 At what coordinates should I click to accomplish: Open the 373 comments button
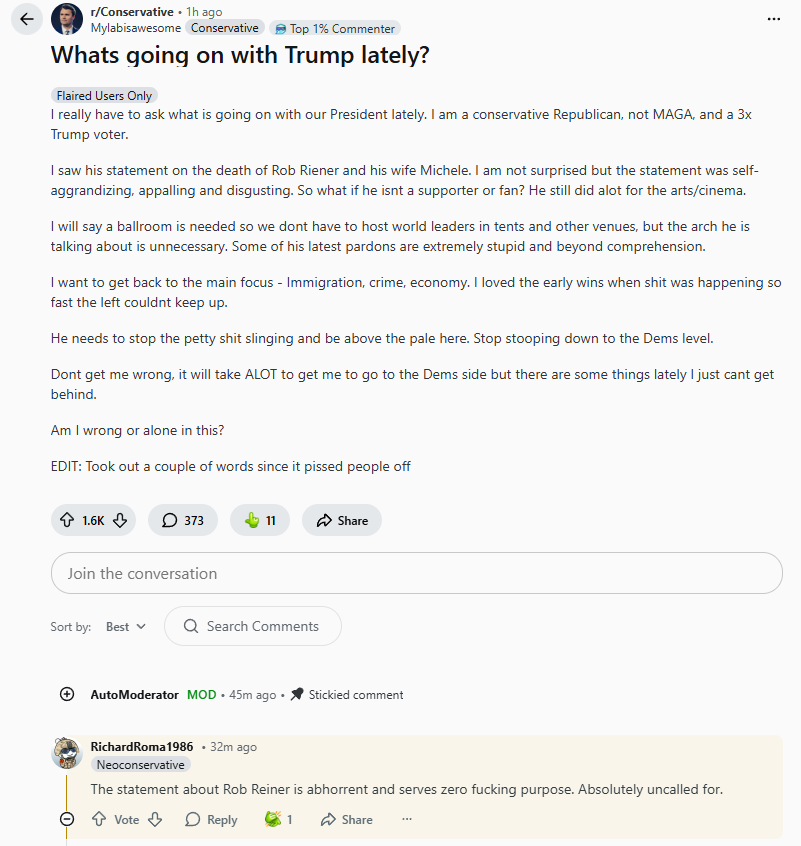coord(183,520)
